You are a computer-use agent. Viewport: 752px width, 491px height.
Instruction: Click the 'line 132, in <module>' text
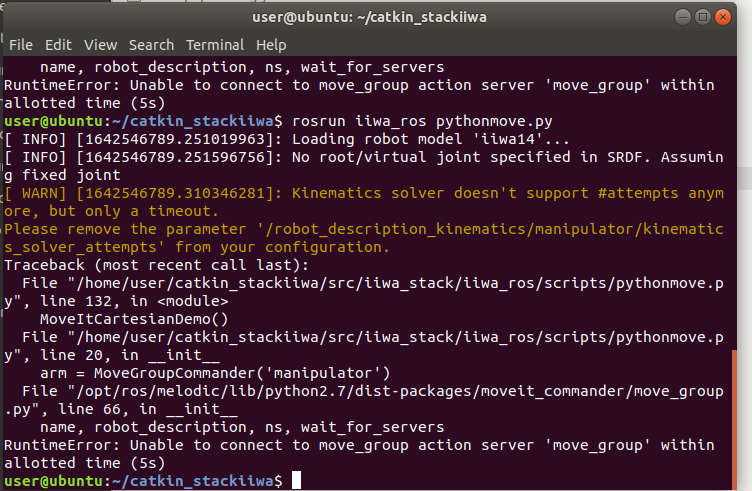[134, 301]
